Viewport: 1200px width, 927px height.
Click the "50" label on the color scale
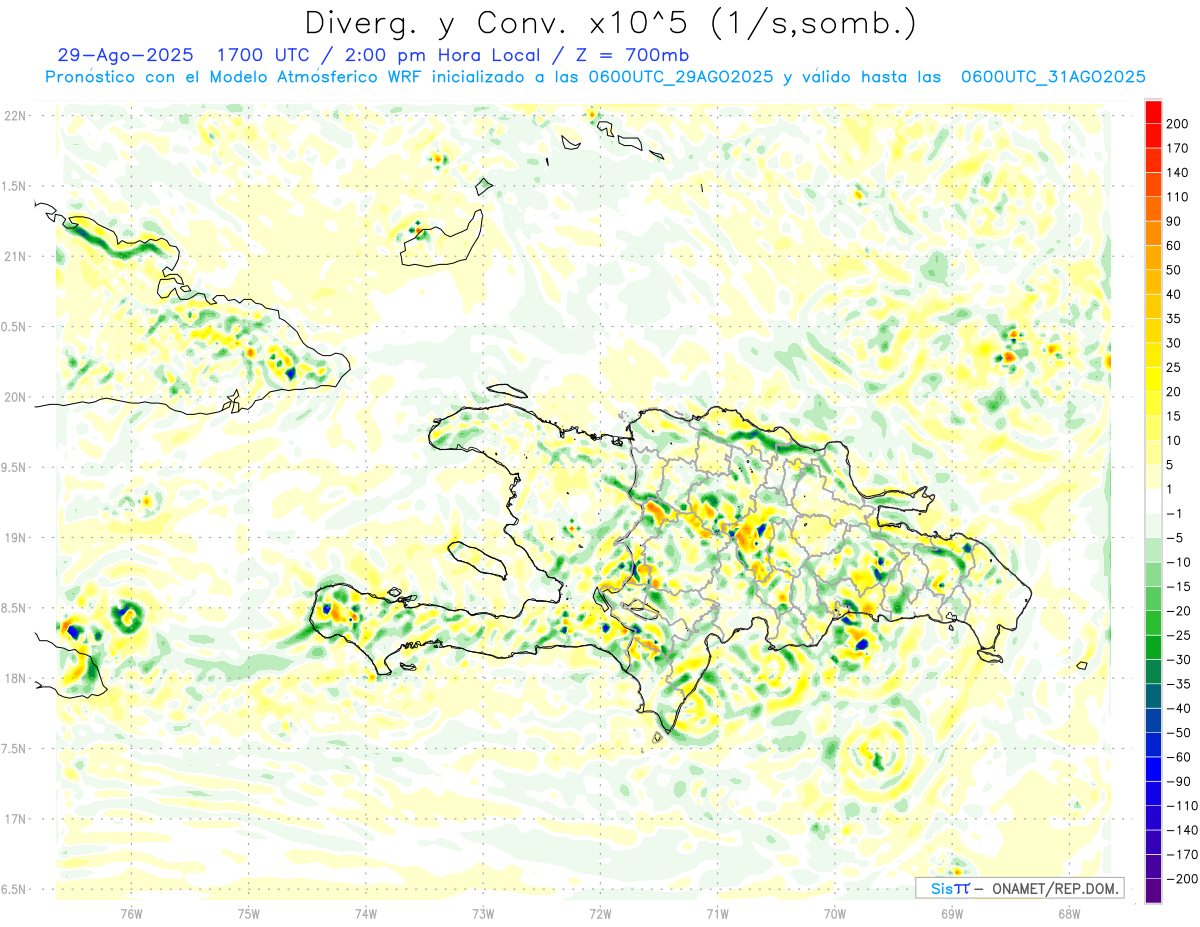pos(1174,270)
